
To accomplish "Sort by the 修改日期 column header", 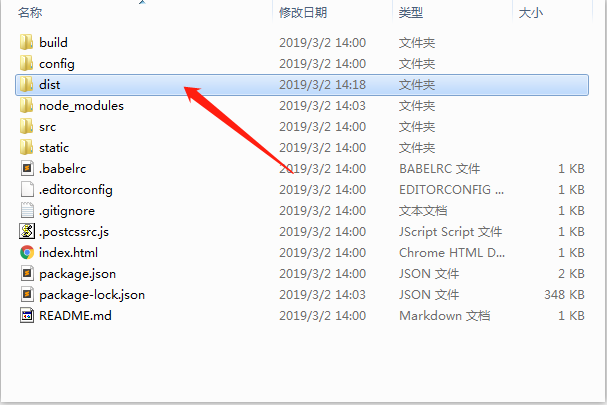I will pyautogui.click(x=303, y=13).
